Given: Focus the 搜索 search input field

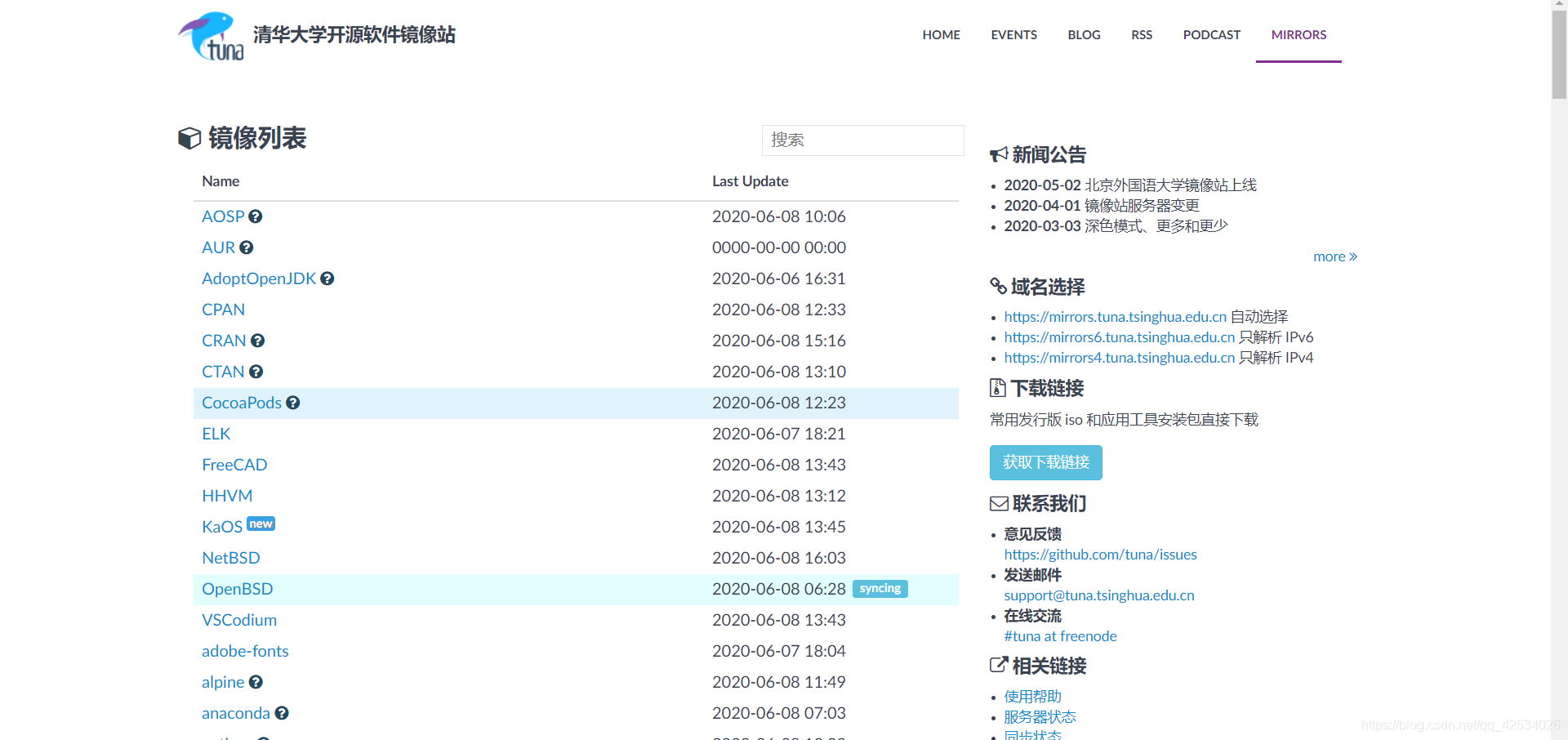Looking at the screenshot, I should pyautogui.click(x=863, y=140).
